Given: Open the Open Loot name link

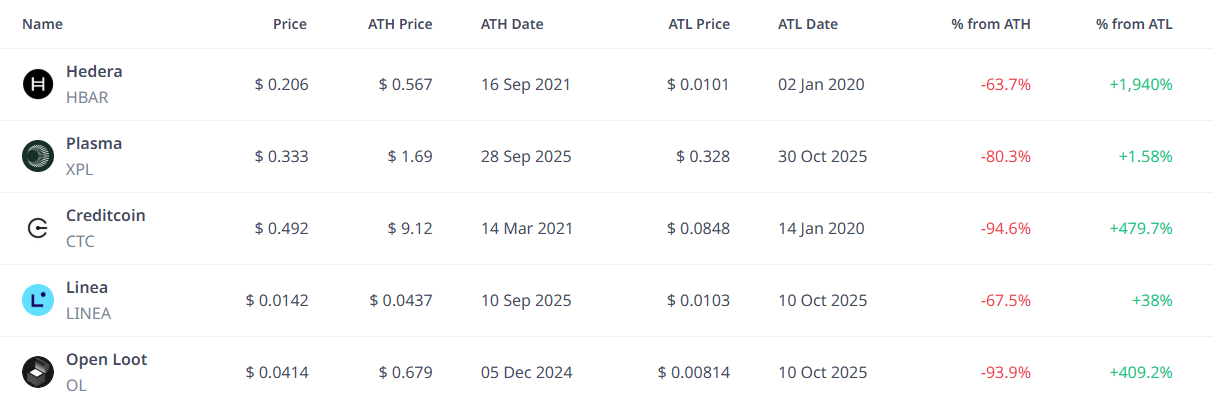Looking at the screenshot, I should (107, 360).
